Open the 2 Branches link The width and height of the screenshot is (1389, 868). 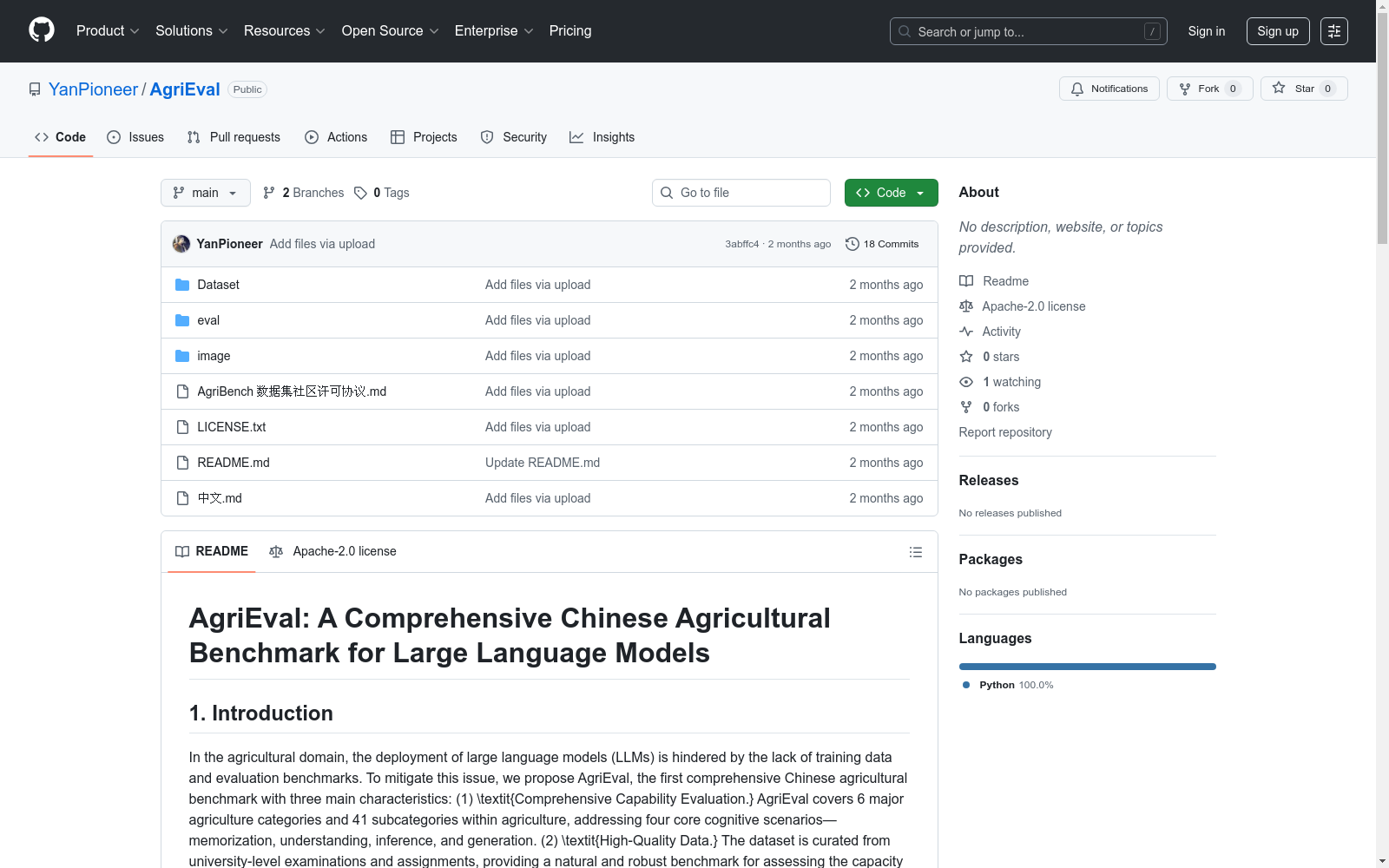(304, 193)
